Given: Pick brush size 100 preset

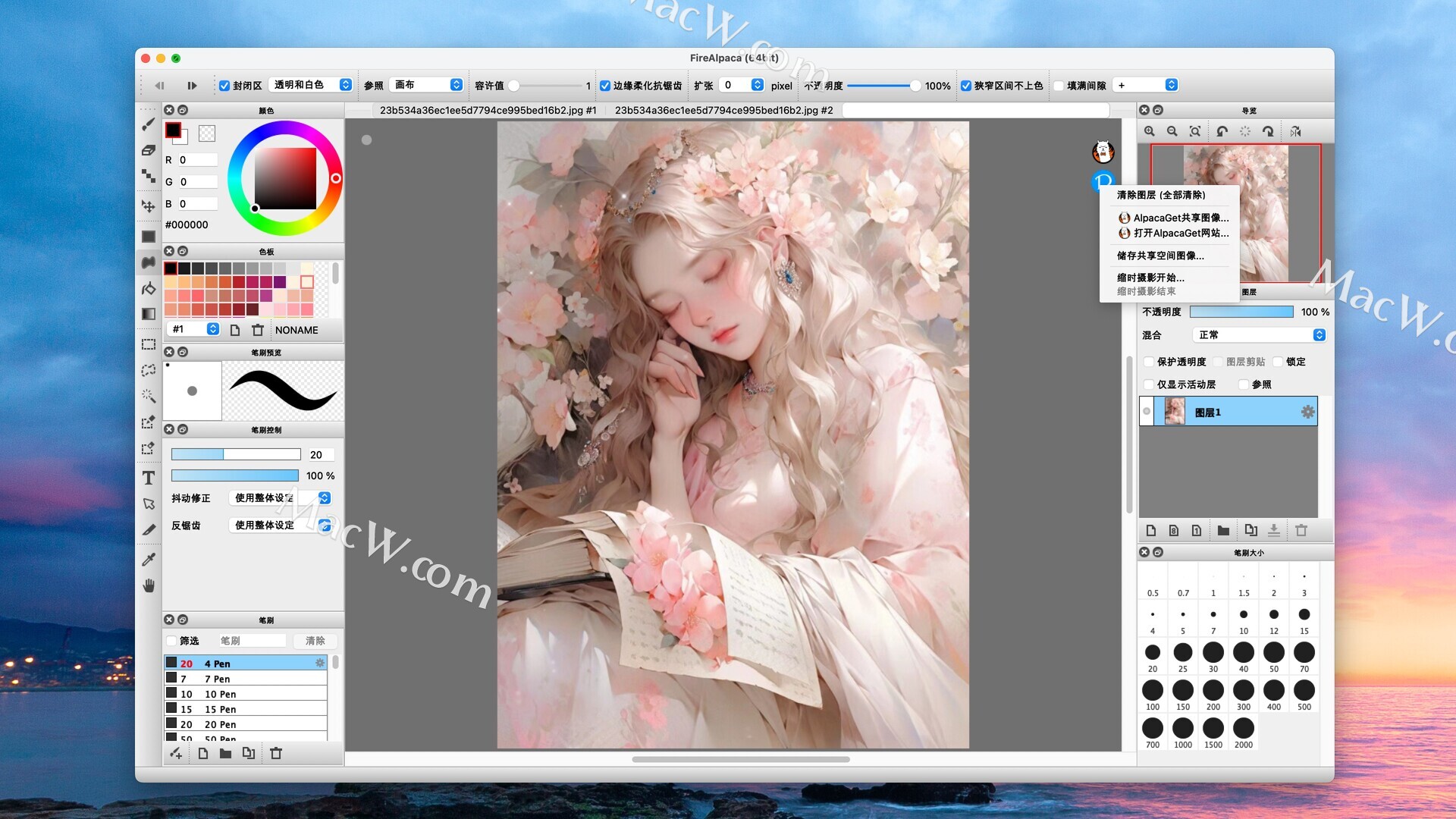Looking at the screenshot, I should (1153, 694).
